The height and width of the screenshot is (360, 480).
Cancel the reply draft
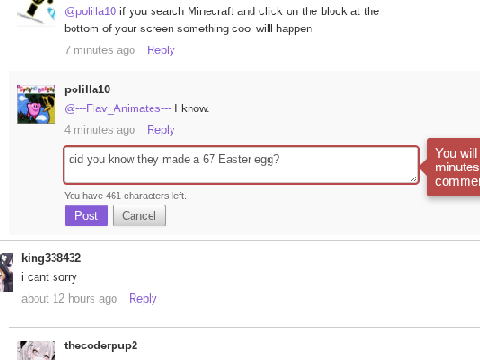coord(139,216)
